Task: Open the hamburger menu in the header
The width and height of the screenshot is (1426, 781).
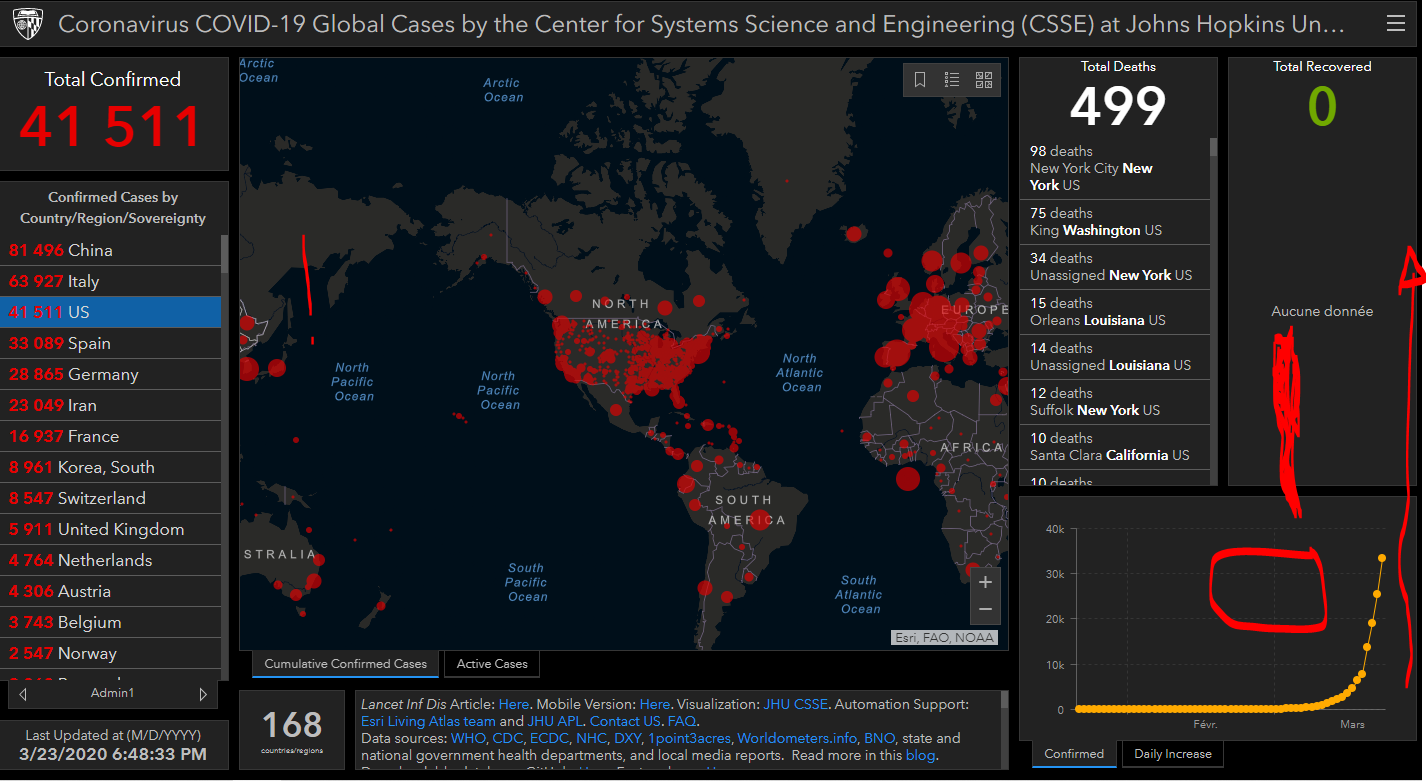Action: (1396, 24)
